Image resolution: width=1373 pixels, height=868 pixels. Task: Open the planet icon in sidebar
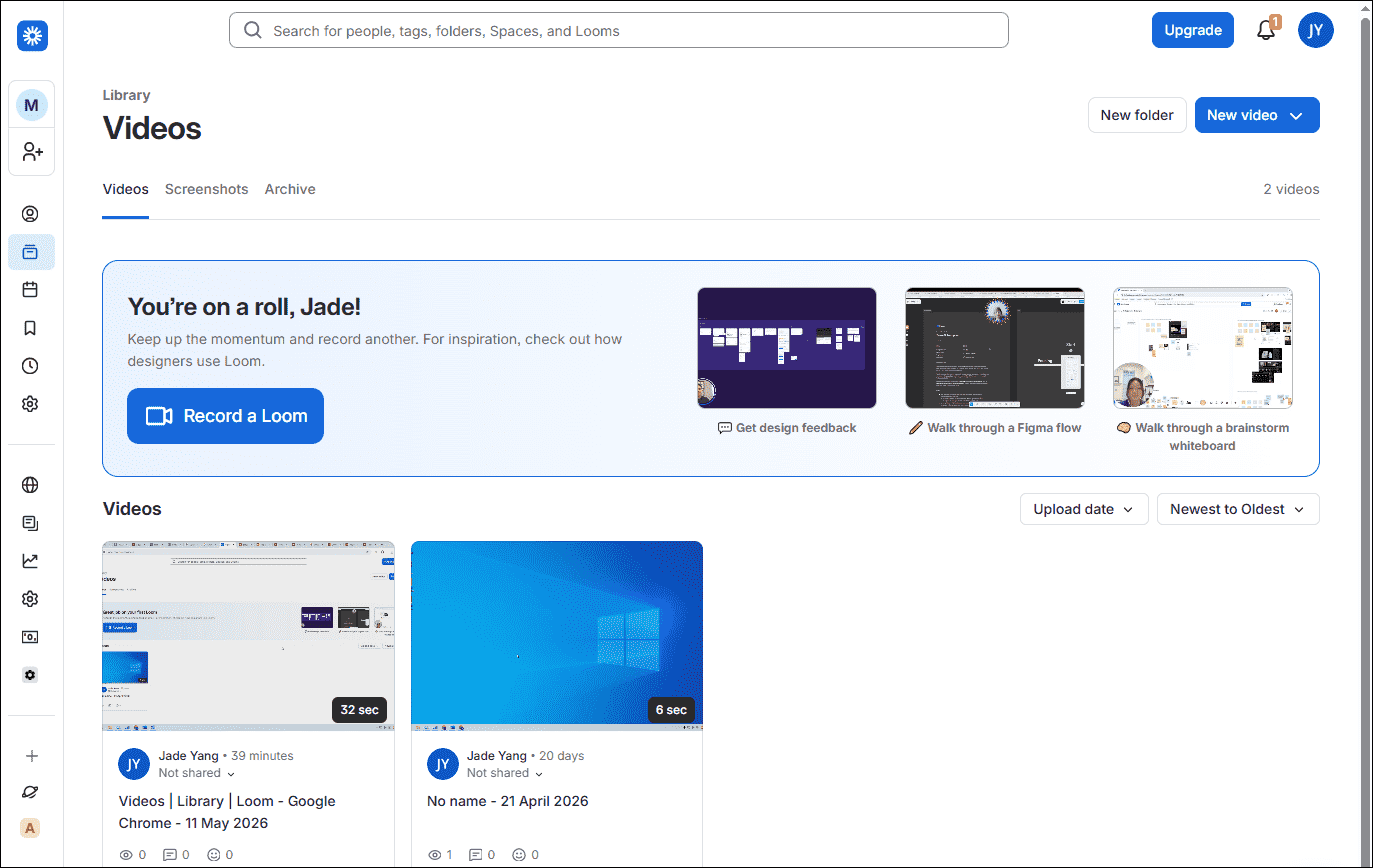[x=31, y=792]
